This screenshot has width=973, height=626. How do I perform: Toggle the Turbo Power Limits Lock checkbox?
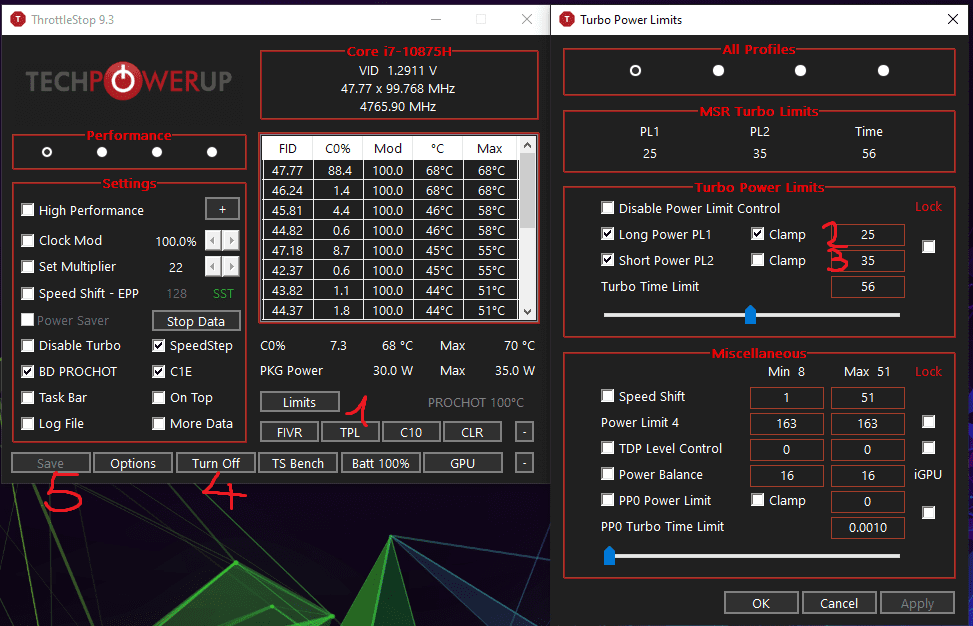[x=928, y=246]
